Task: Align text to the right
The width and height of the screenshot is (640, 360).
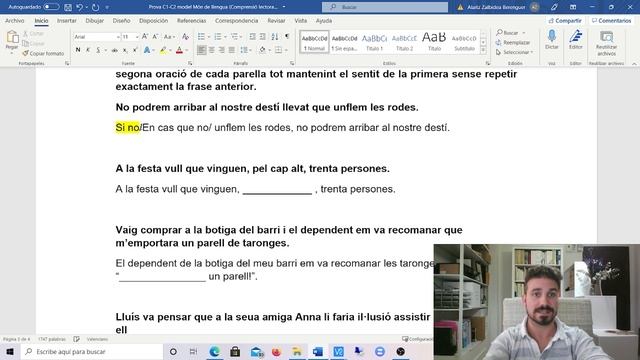Action: pyautogui.click(x=222, y=50)
